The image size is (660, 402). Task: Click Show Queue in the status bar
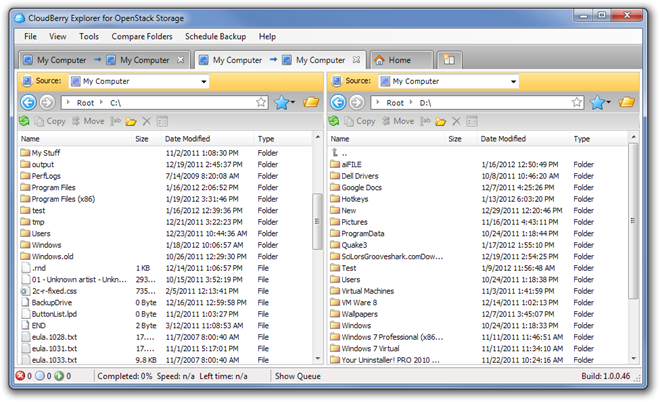click(x=298, y=376)
